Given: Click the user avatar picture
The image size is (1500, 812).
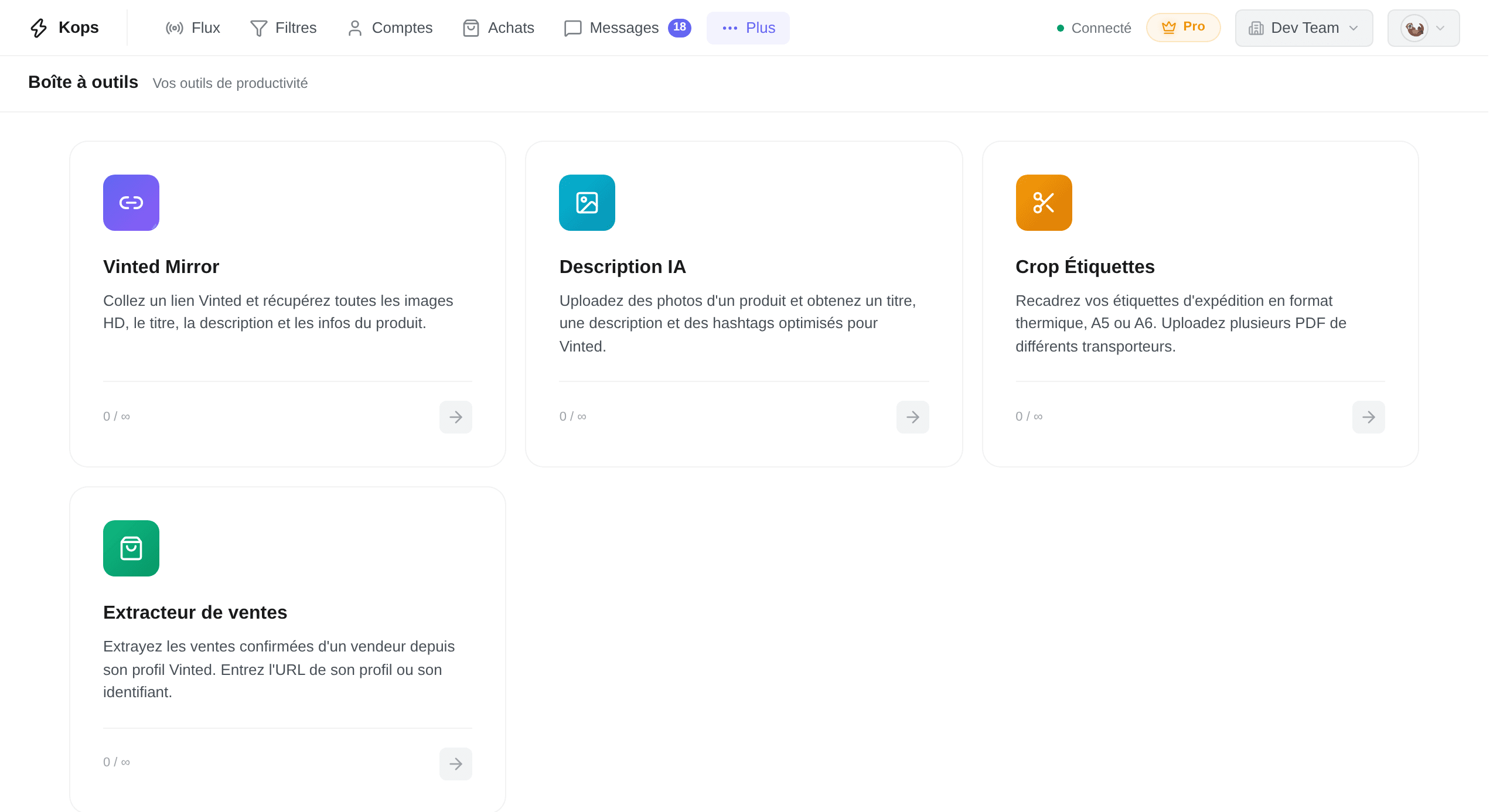Looking at the screenshot, I should (x=1414, y=28).
